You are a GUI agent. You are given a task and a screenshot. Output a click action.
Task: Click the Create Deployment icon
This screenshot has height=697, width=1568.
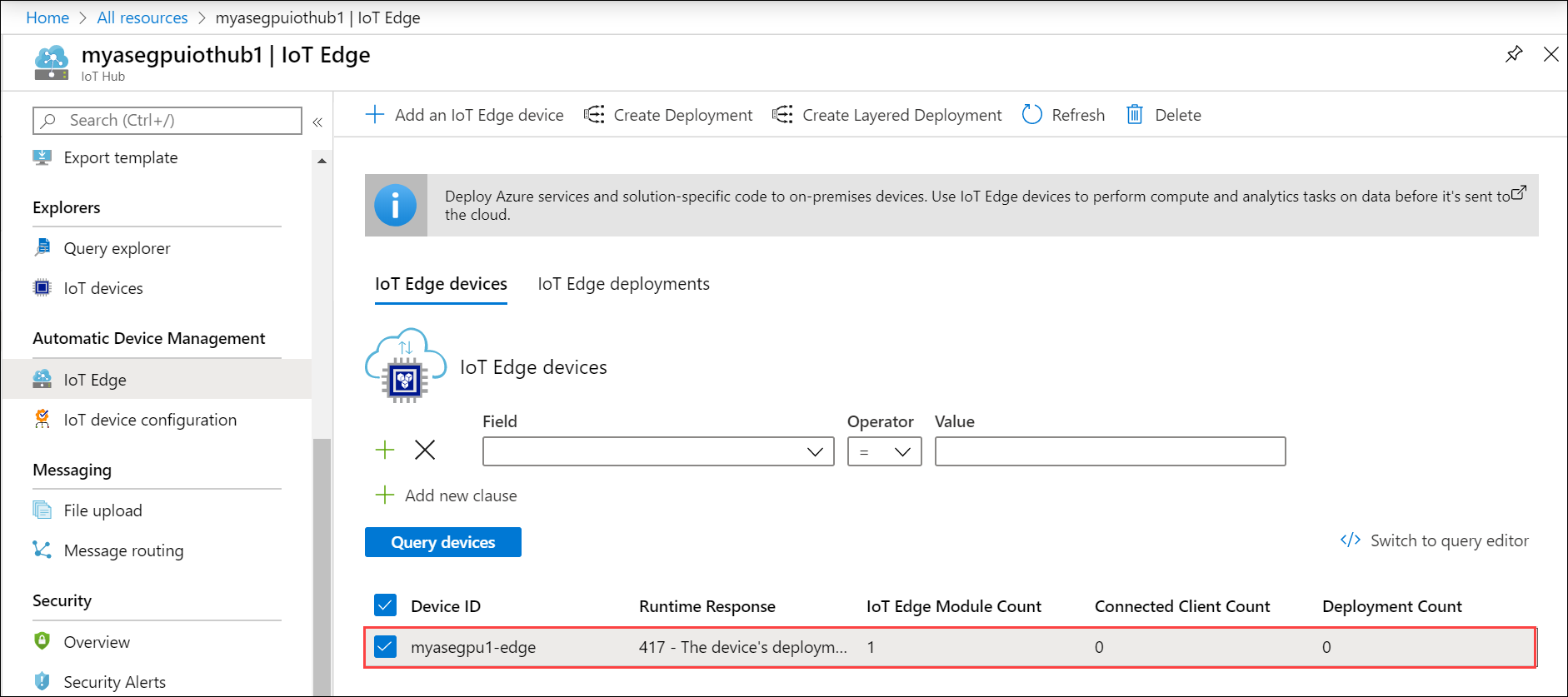pyautogui.click(x=594, y=114)
